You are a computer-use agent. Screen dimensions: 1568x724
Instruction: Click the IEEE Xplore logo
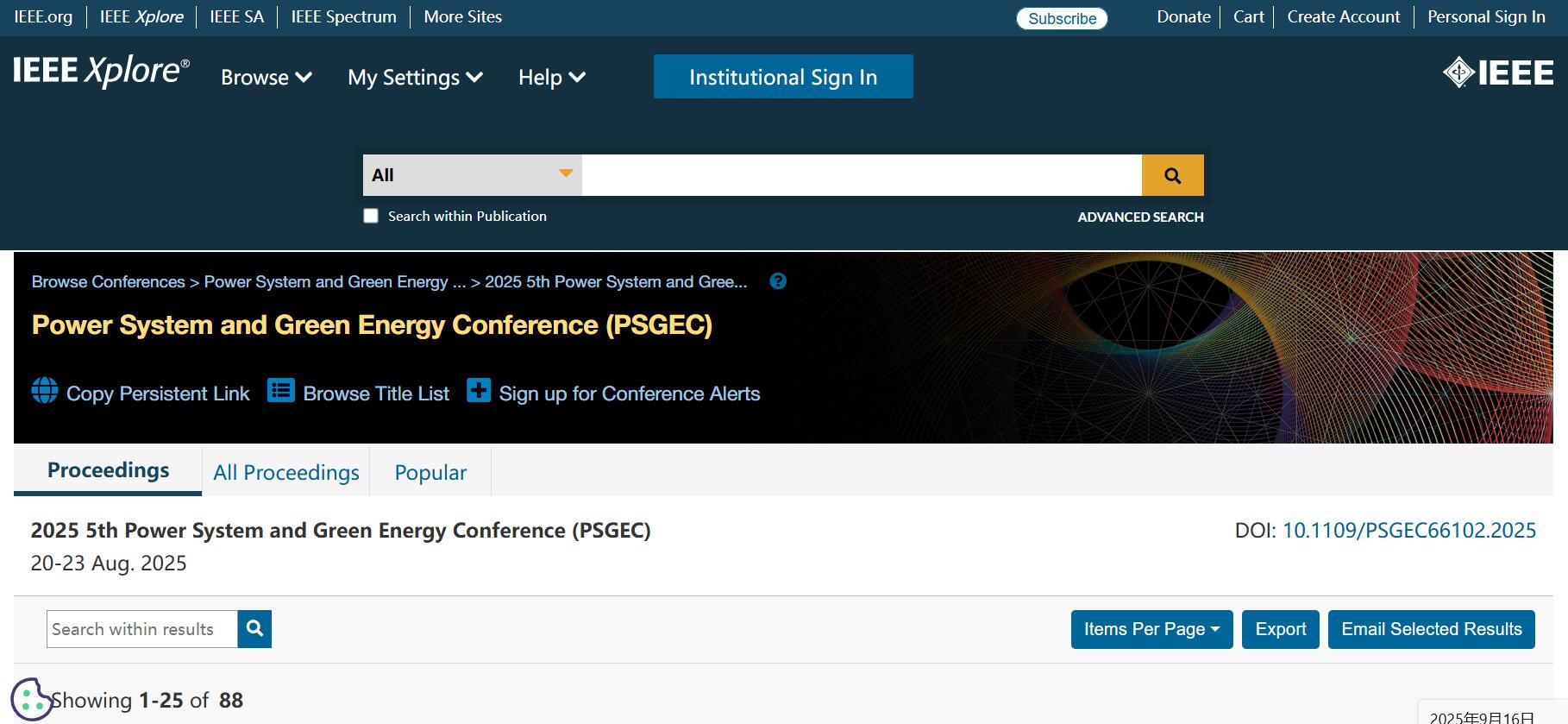tap(101, 71)
